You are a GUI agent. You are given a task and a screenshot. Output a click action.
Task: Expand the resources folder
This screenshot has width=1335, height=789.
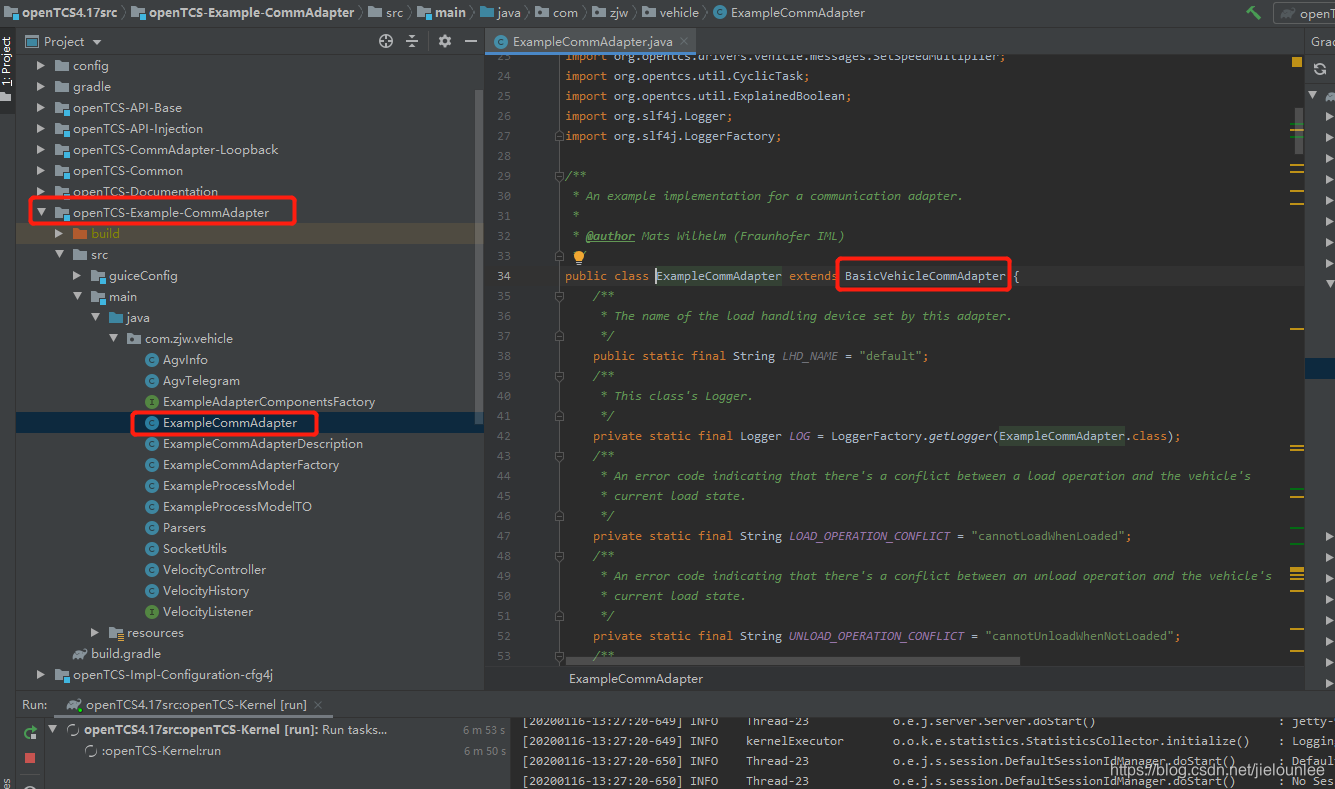(95, 633)
